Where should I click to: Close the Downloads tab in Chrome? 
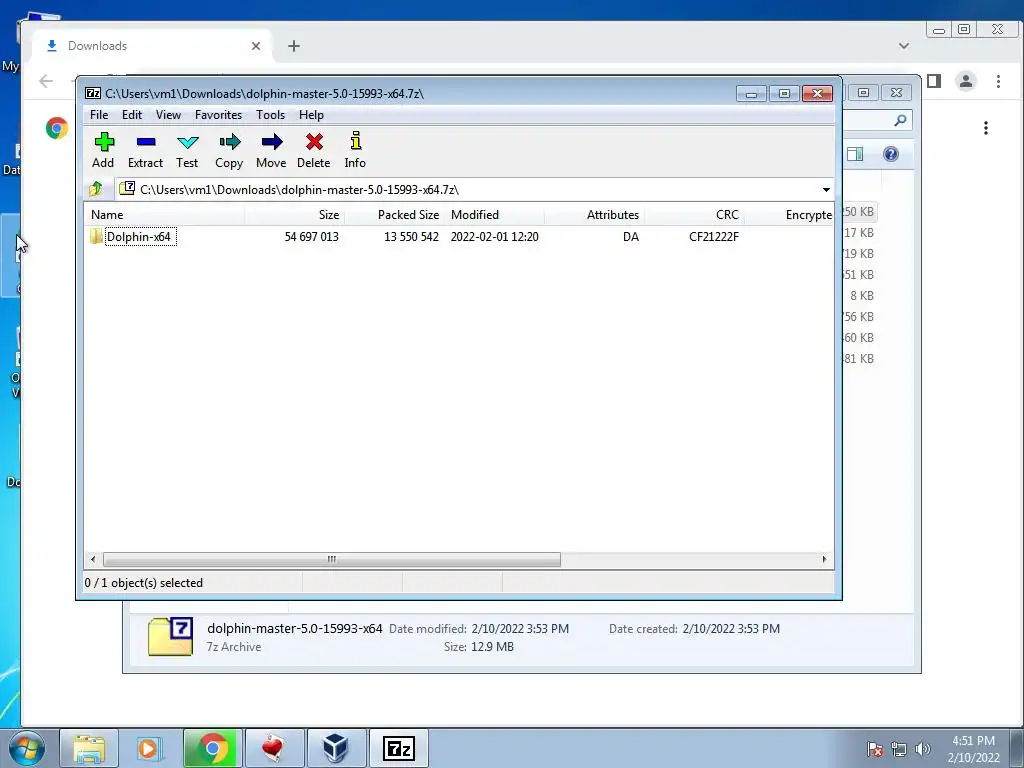coord(256,46)
